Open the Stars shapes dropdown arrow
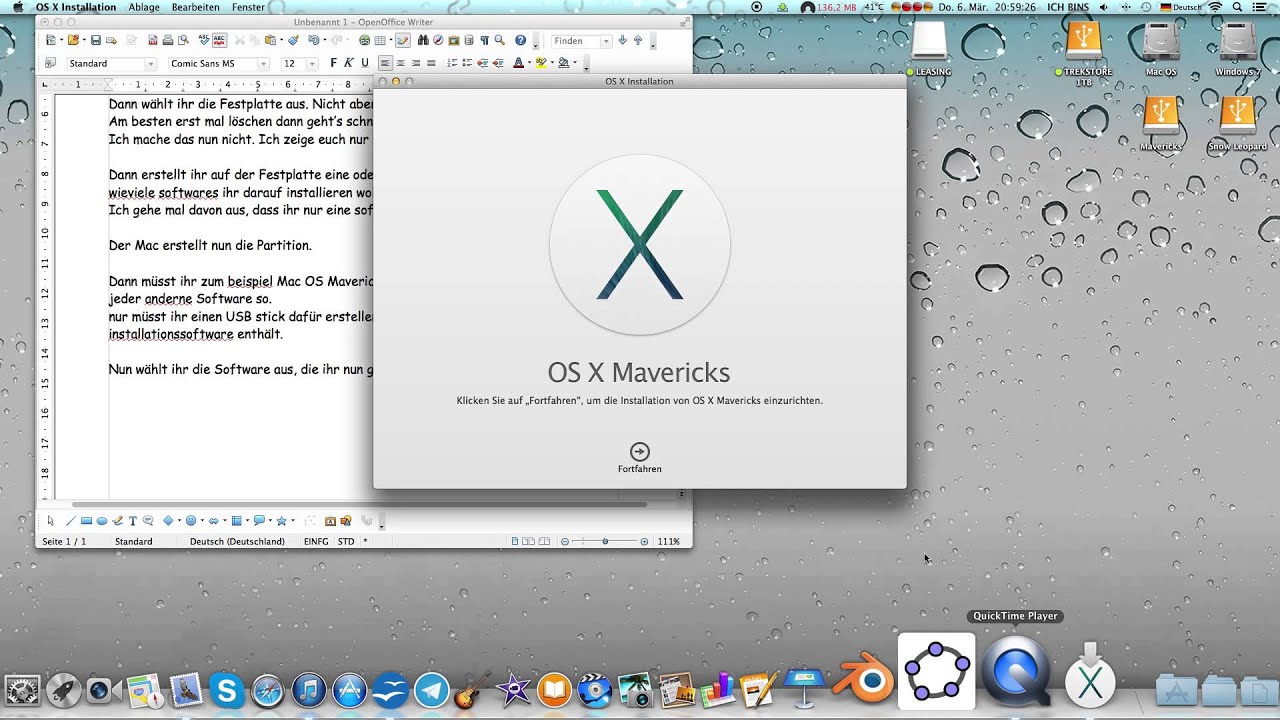 click(293, 521)
